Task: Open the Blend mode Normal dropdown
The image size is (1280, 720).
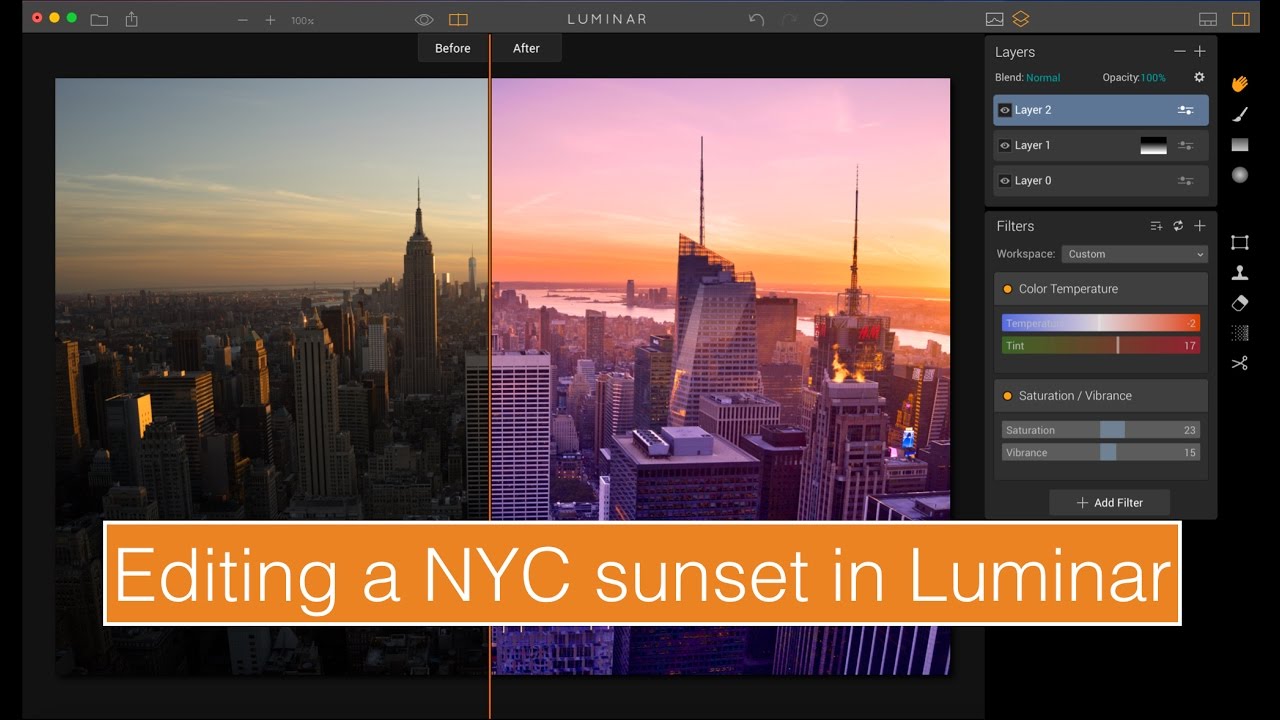Action: tap(1043, 77)
